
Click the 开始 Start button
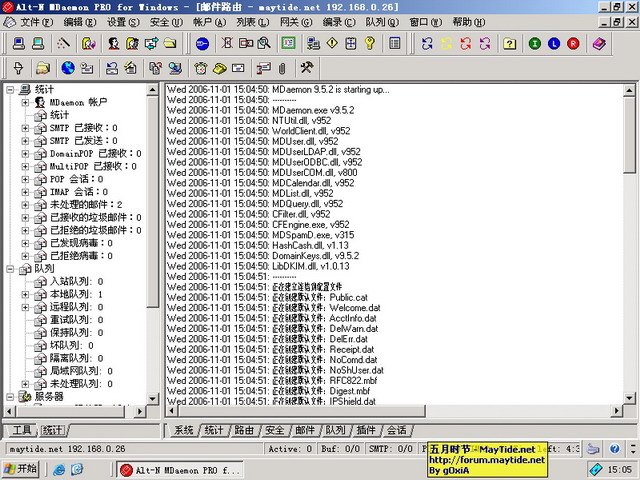pos(21,468)
